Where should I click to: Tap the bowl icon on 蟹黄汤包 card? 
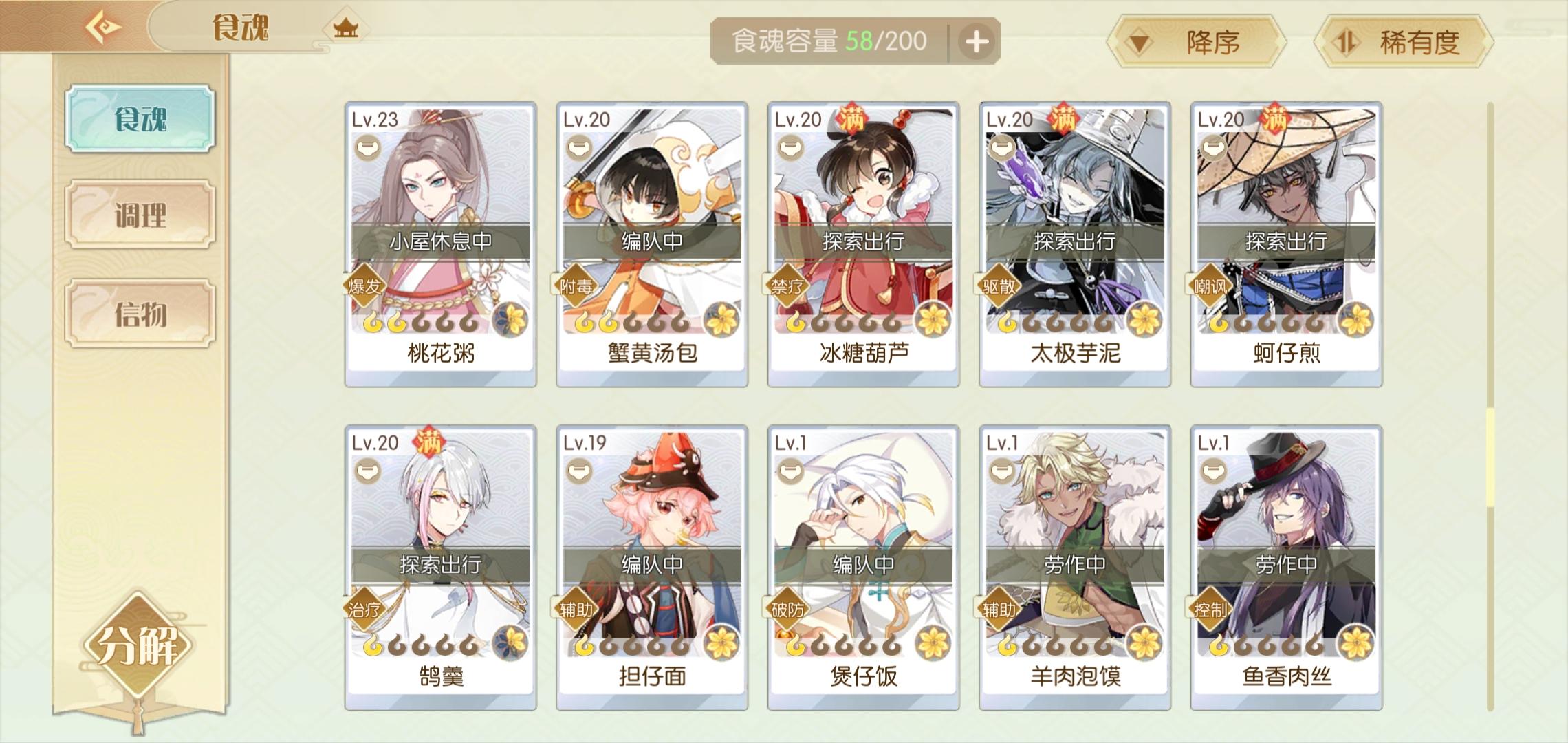tap(579, 148)
